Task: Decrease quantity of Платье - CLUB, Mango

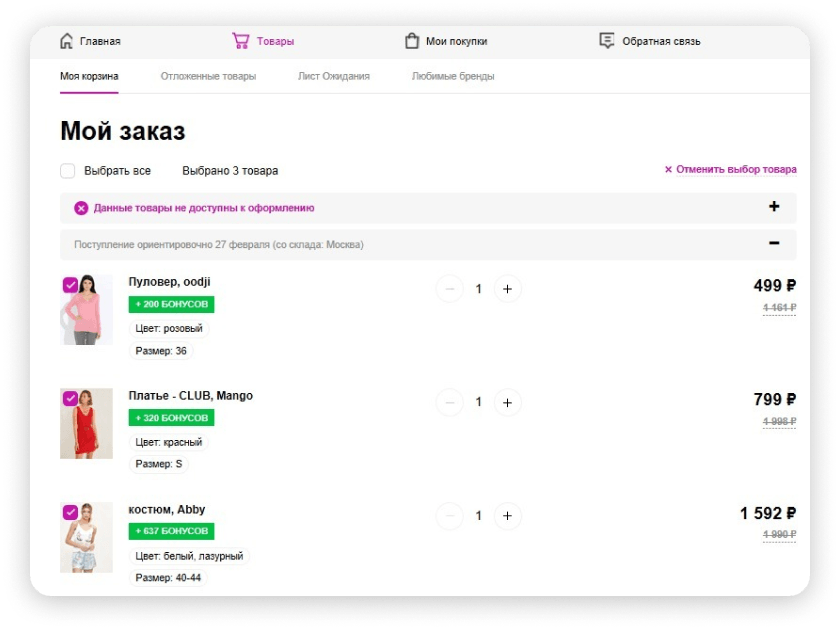Action: click(450, 402)
